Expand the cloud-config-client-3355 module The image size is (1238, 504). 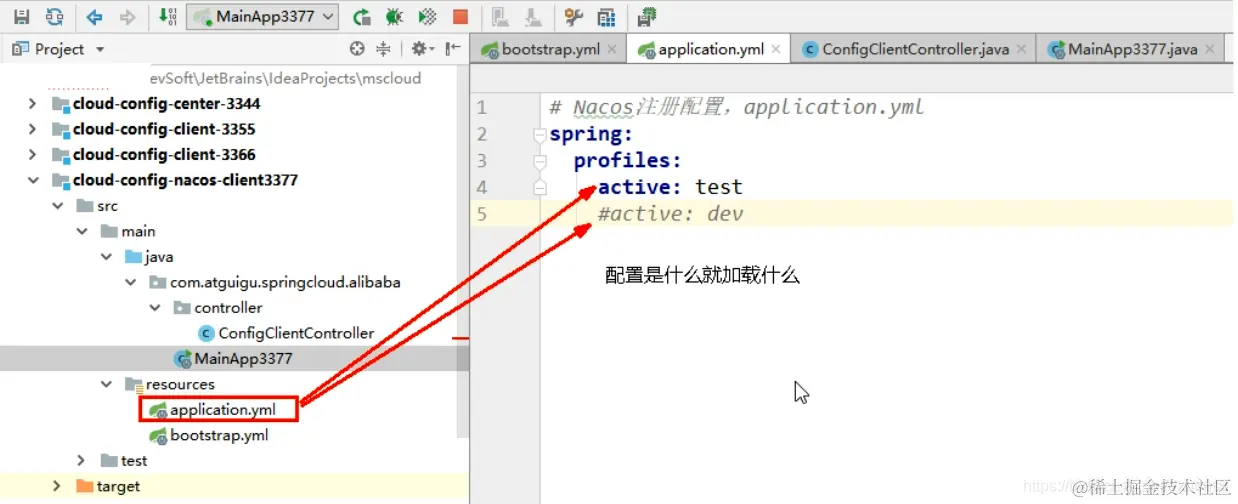[33, 129]
